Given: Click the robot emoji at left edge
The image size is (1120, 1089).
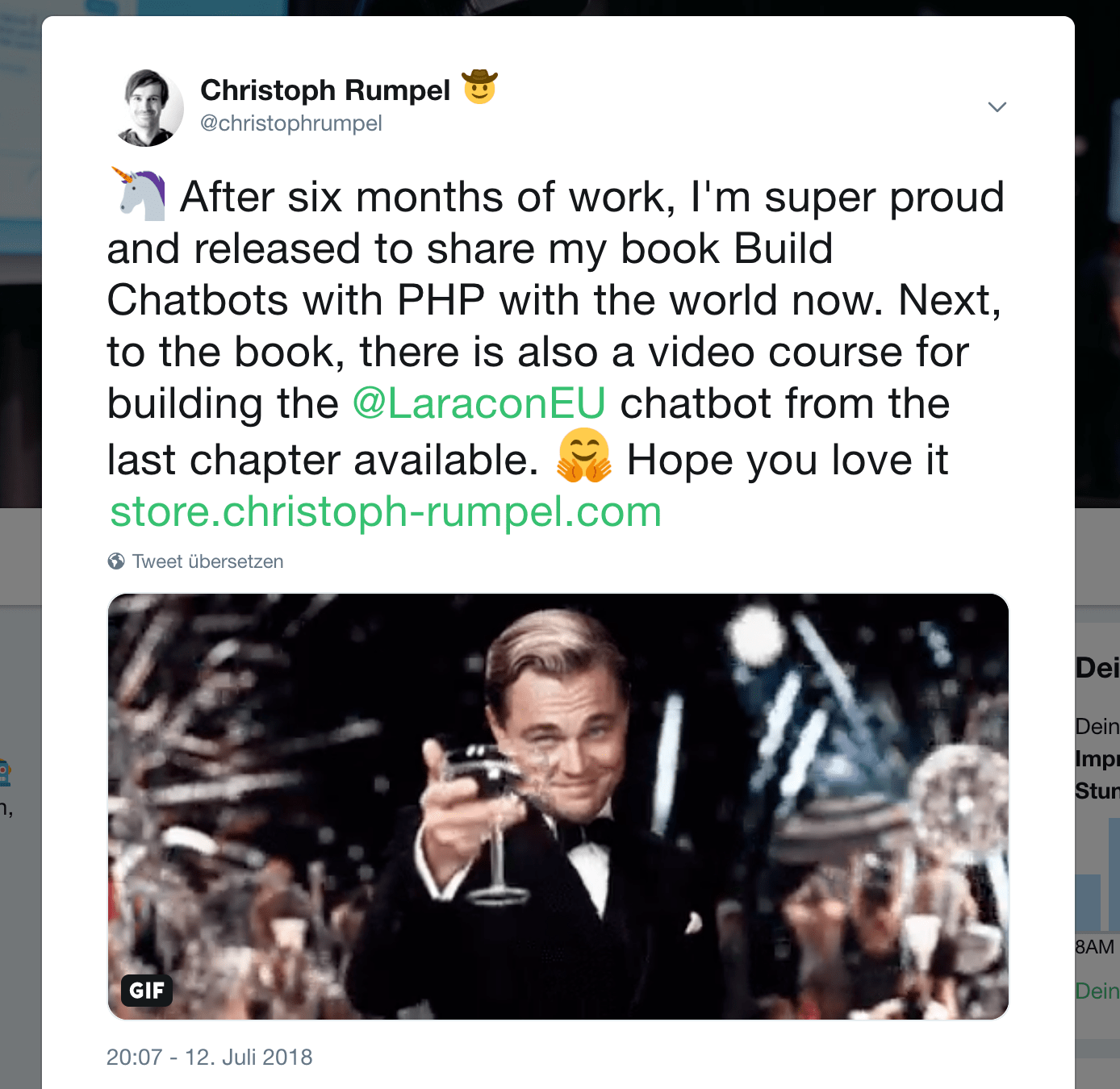Looking at the screenshot, I should (5, 773).
